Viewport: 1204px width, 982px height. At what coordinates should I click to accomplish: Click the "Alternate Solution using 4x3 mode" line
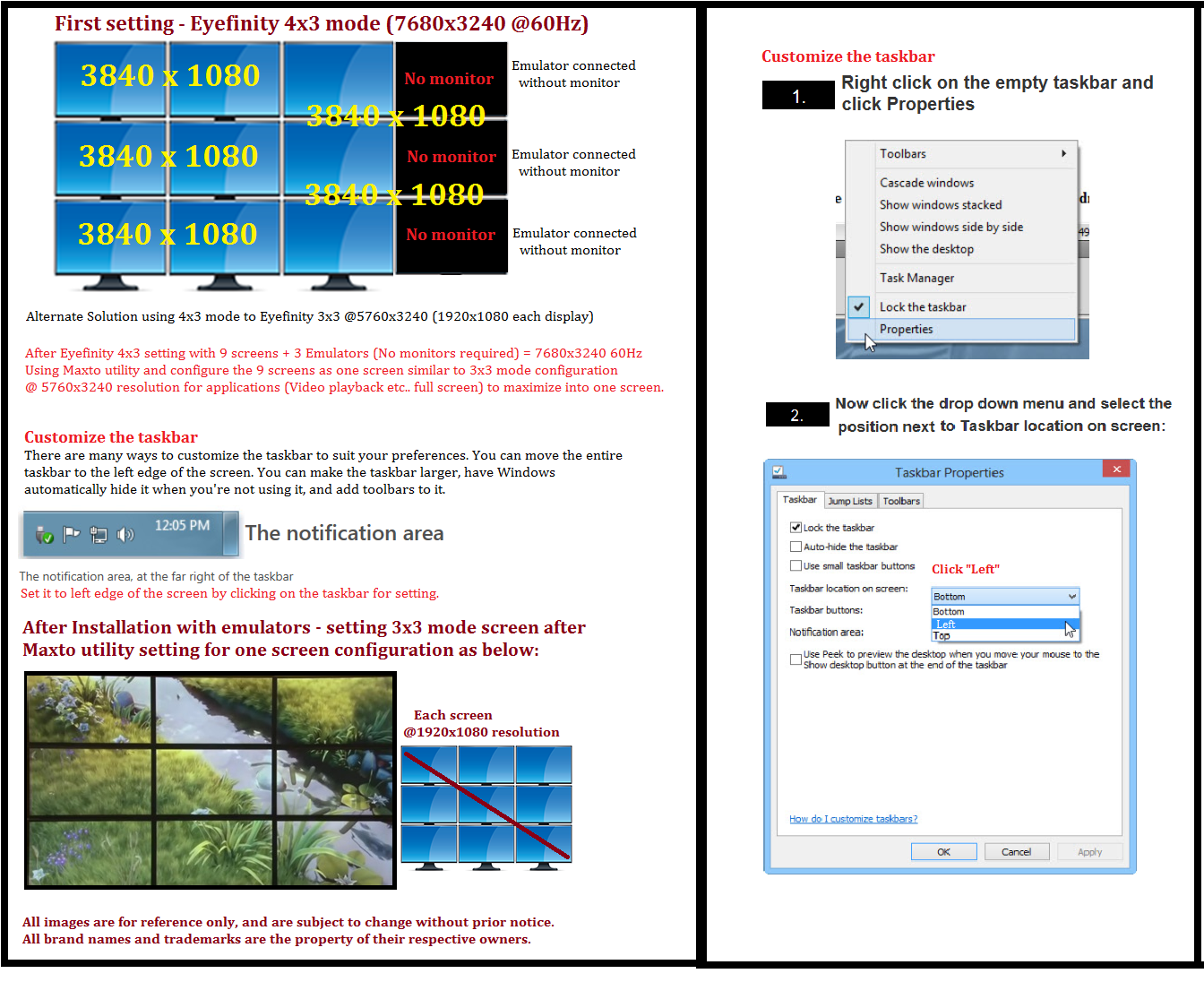pos(309,316)
